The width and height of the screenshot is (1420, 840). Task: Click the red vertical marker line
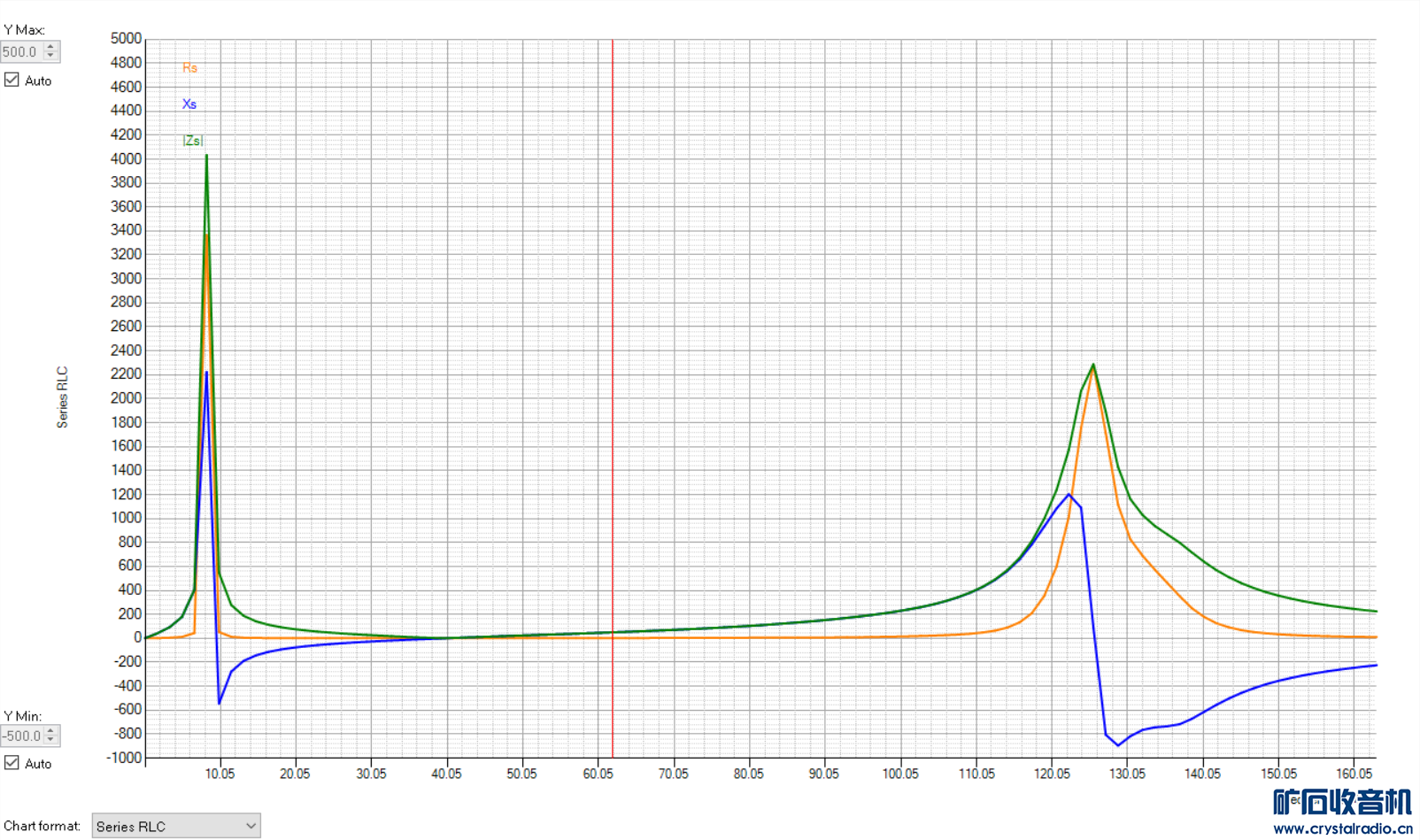[612, 398]
